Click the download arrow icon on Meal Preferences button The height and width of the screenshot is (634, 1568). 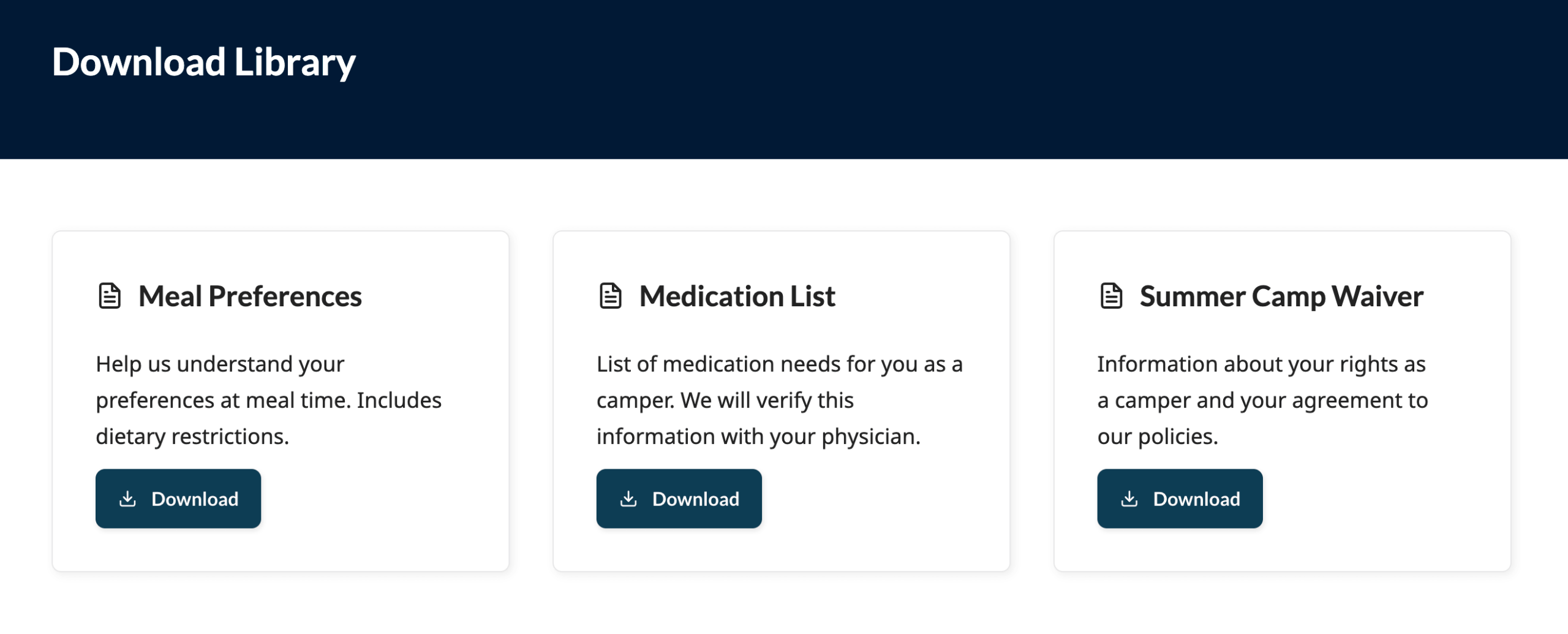[x=127, y=499]
